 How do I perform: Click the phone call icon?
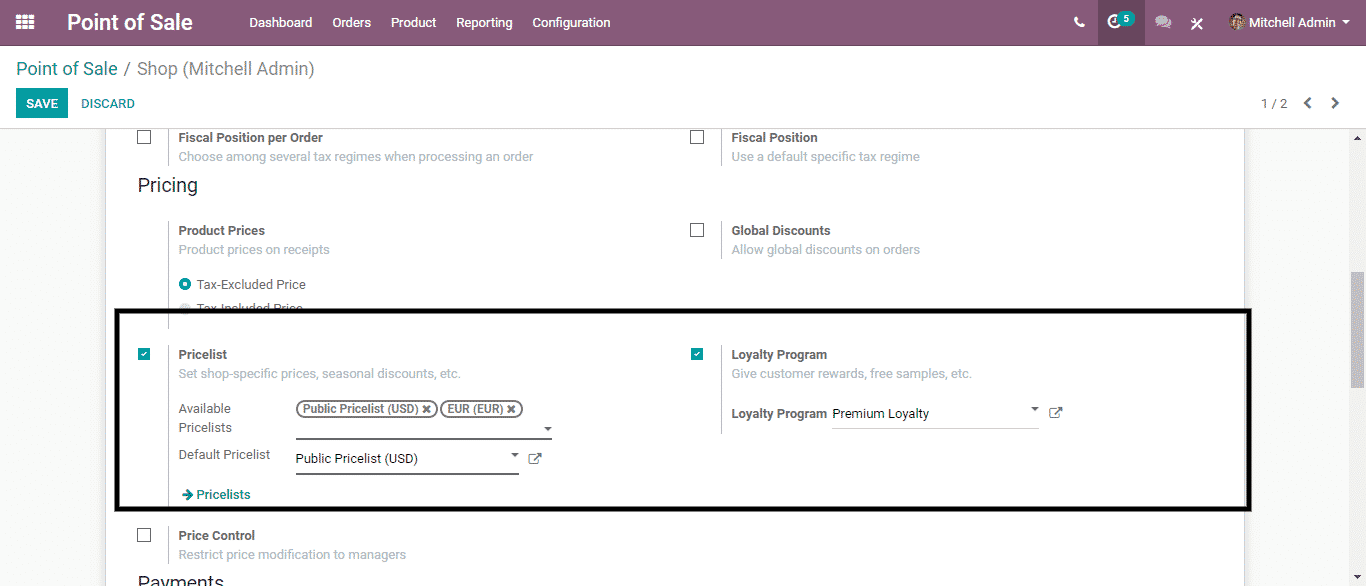tap(1079, 22)
